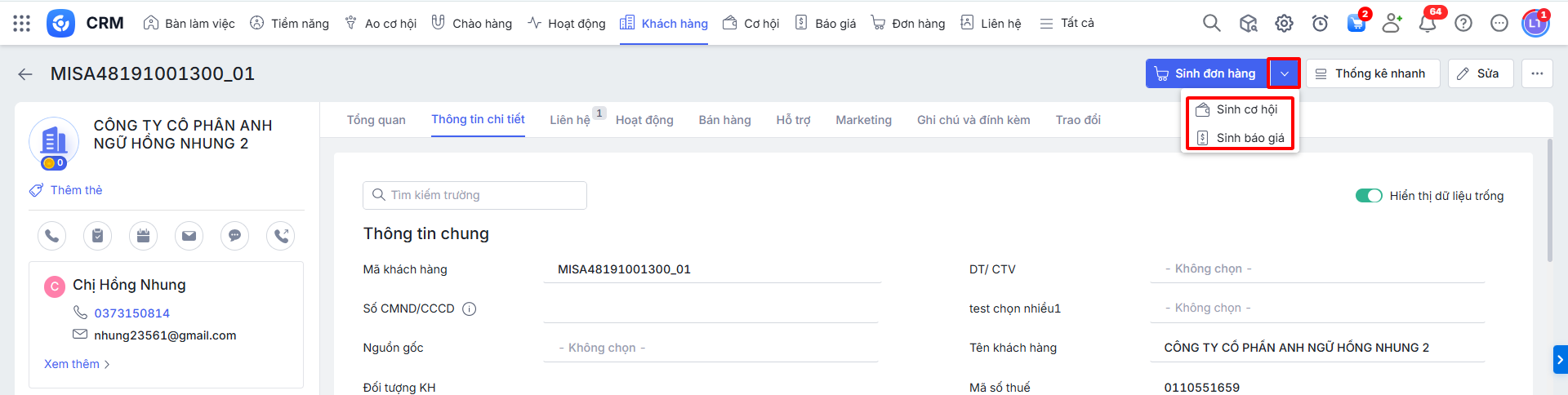Viewport: 1568px width, 395px height.
Task: Expand the 'Tất cả' modules menu
Action: 1067,24
